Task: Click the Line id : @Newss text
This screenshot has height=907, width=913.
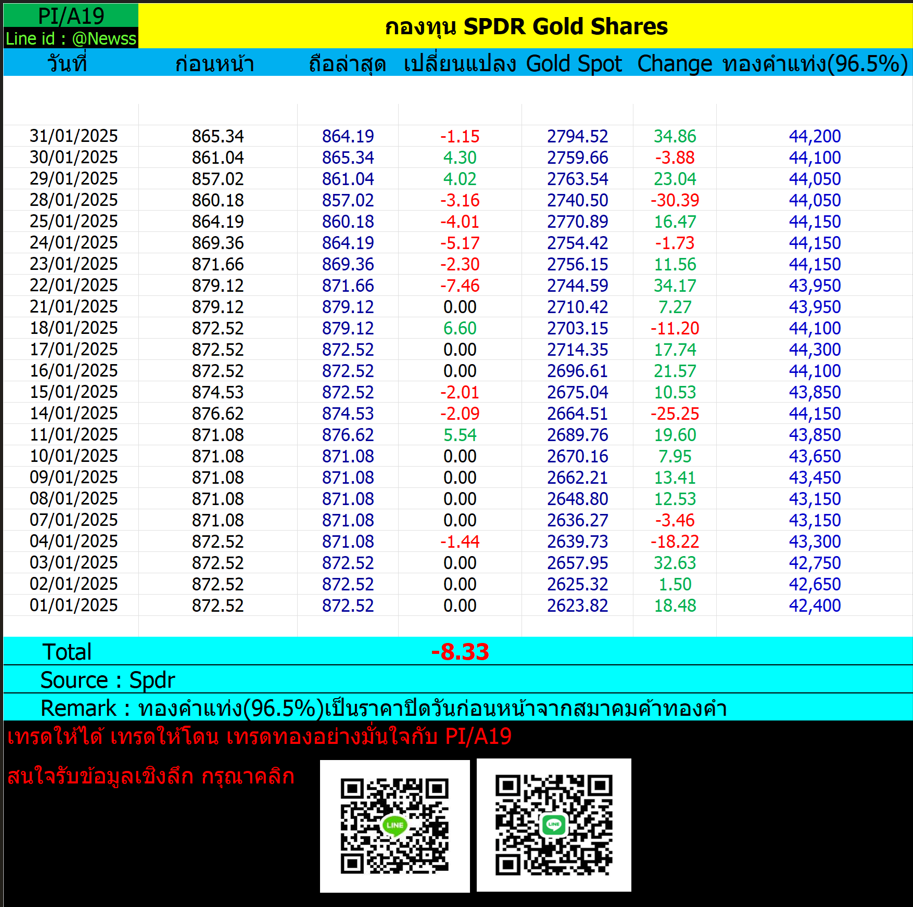Action: point(71,38)
